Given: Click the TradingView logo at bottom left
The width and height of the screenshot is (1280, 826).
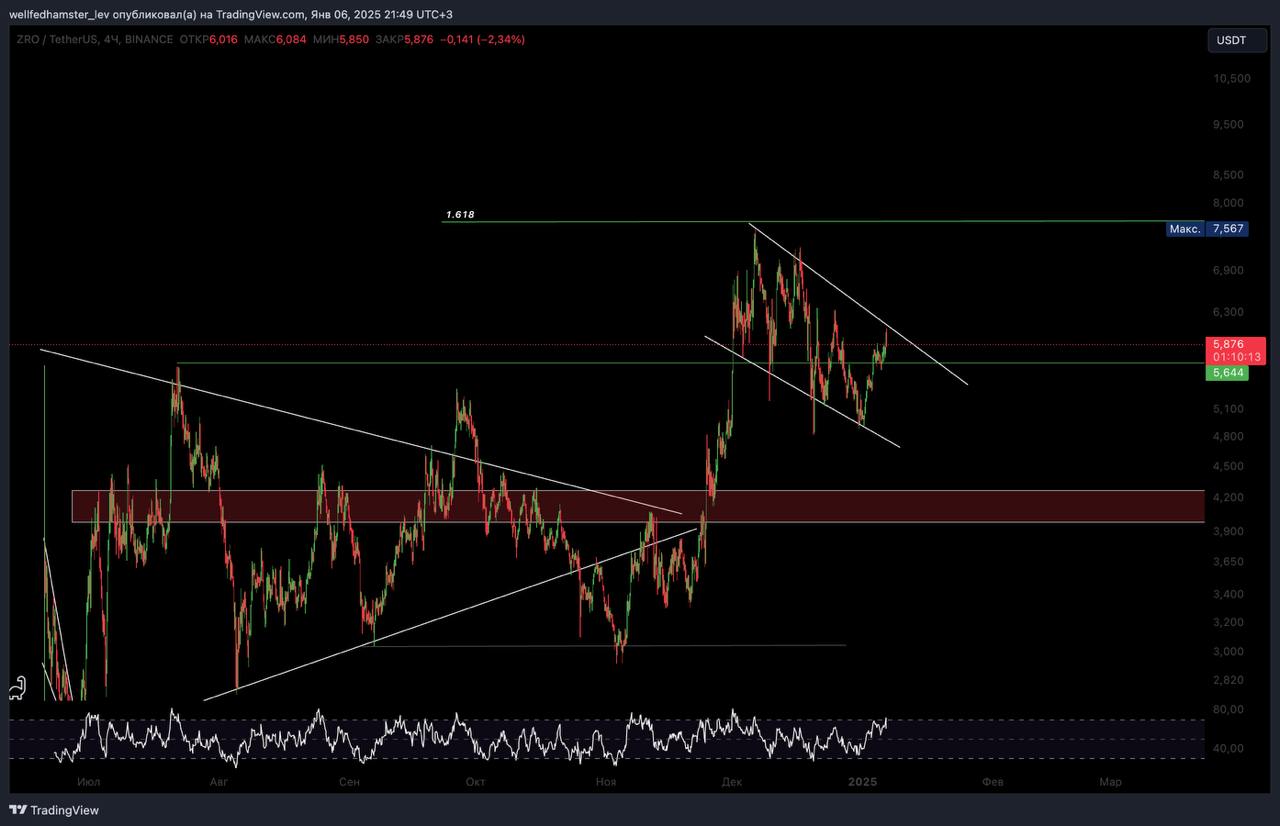Looking at the screenshot, I should click(55, 810).
